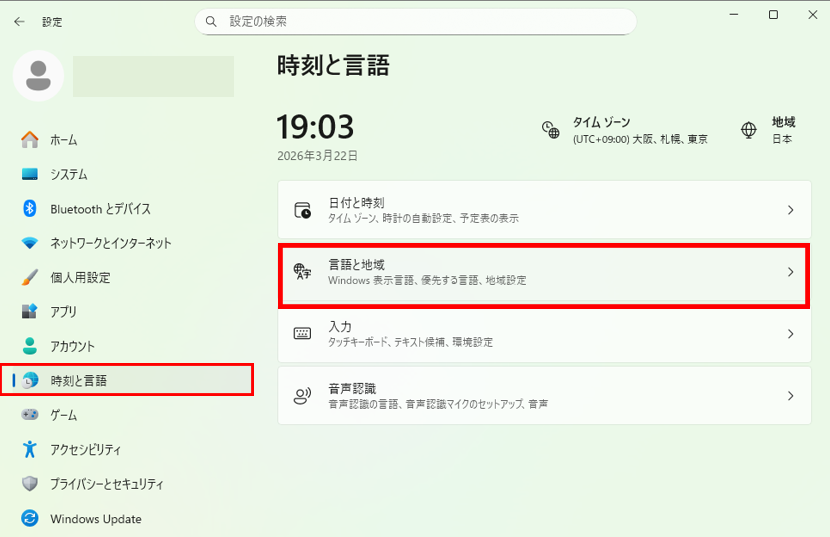The height and width of the screenshot is (537, 830).
Task: Open the アカウント sidebar section
Action: pyautogui.click(x=72, y=346)
